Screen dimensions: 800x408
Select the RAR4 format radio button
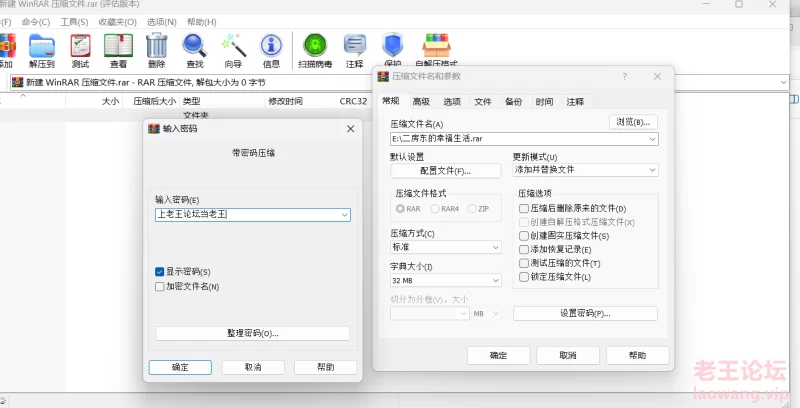click(x=435, y=209)
